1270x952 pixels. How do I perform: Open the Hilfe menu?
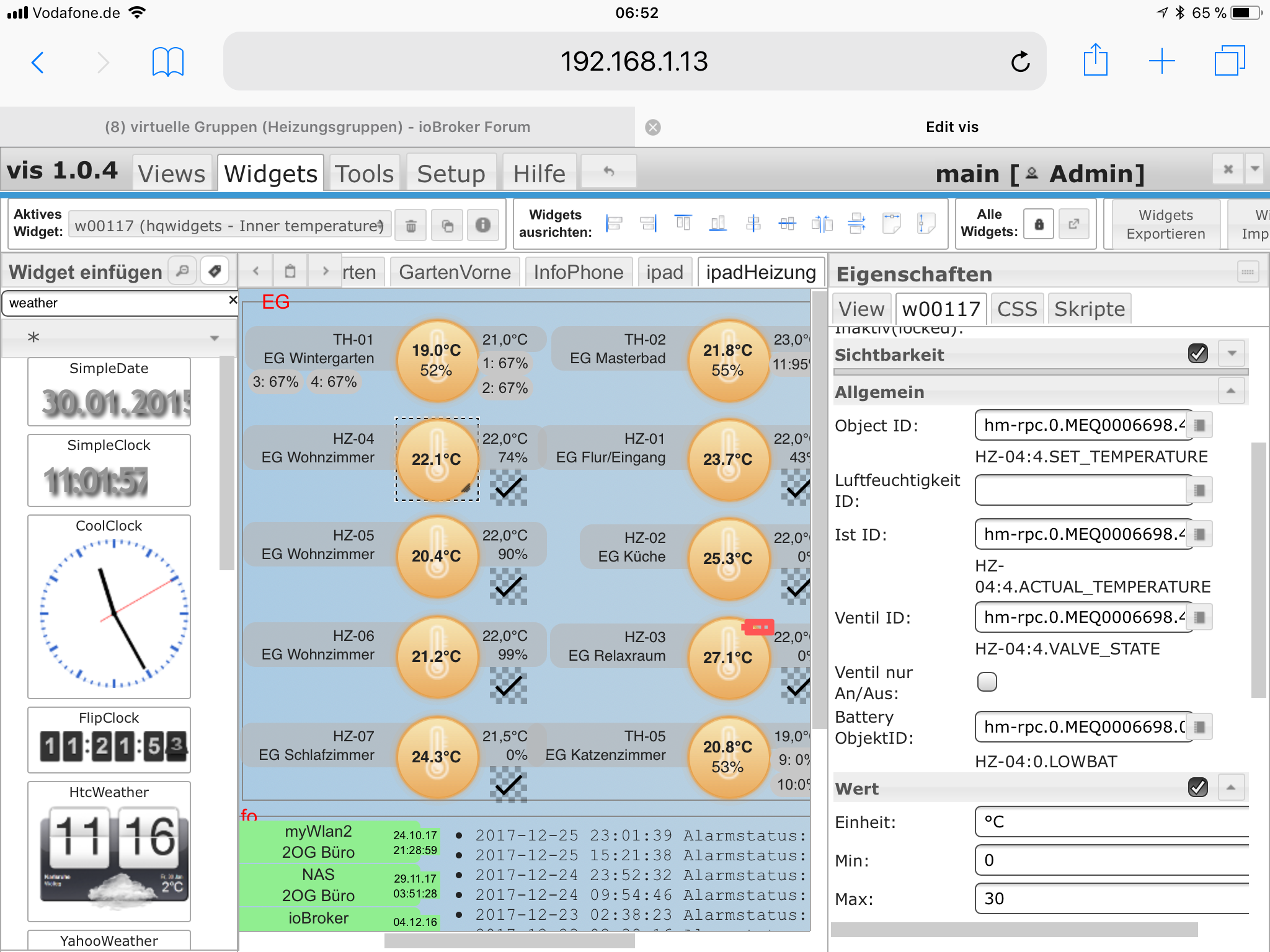click(x=539, y=173)
